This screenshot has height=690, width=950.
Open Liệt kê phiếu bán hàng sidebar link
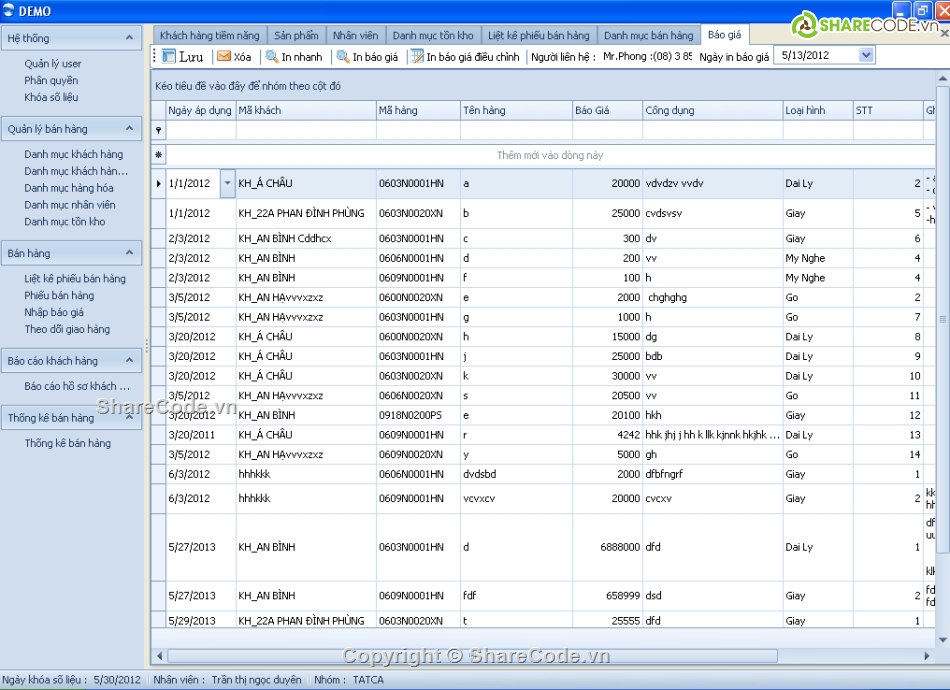(75, 279)
